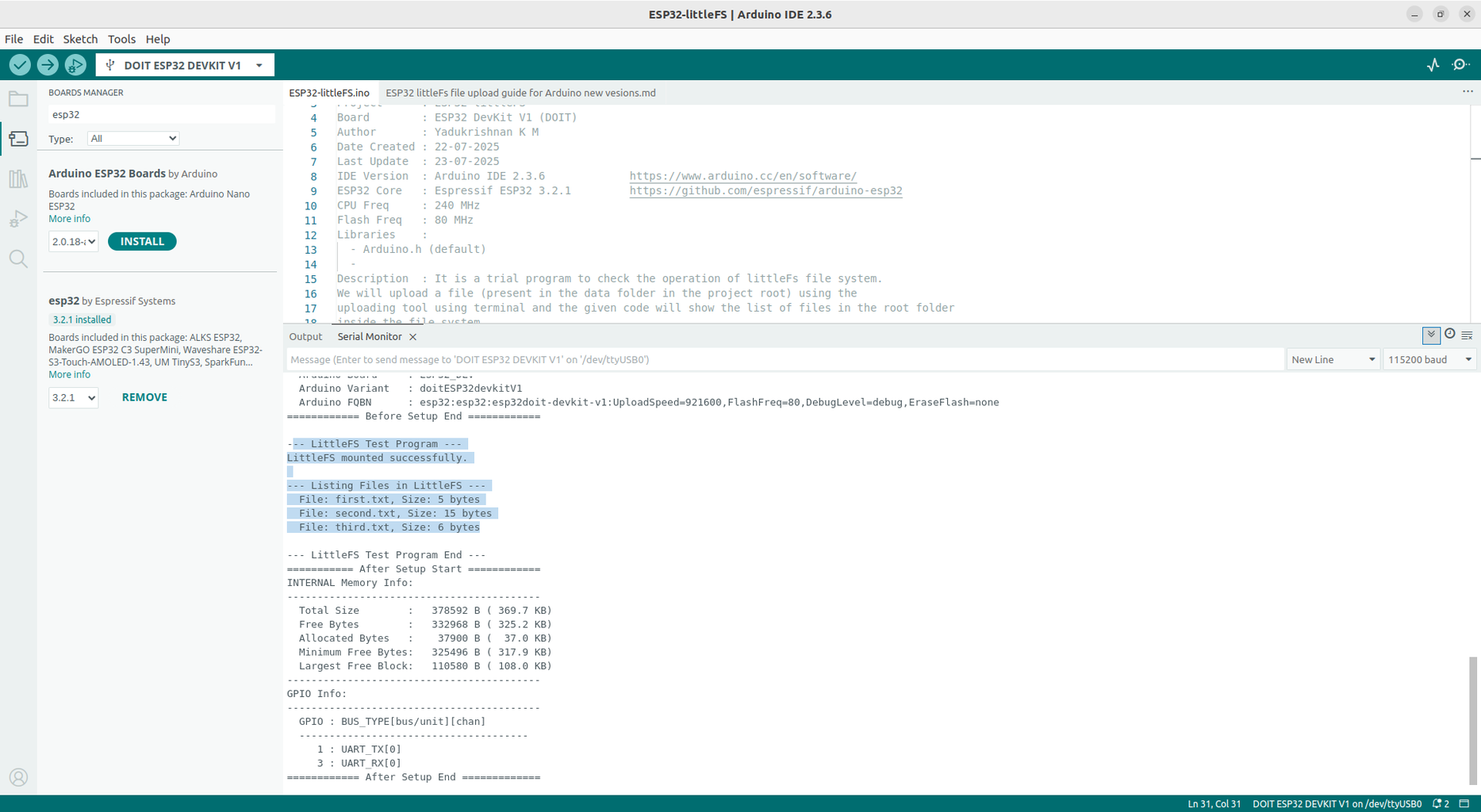The height and width of the screenshot is (812, 1481).
Task: Click the serial monitor vertical scrollbar
Action: (x=1473, y=720)
